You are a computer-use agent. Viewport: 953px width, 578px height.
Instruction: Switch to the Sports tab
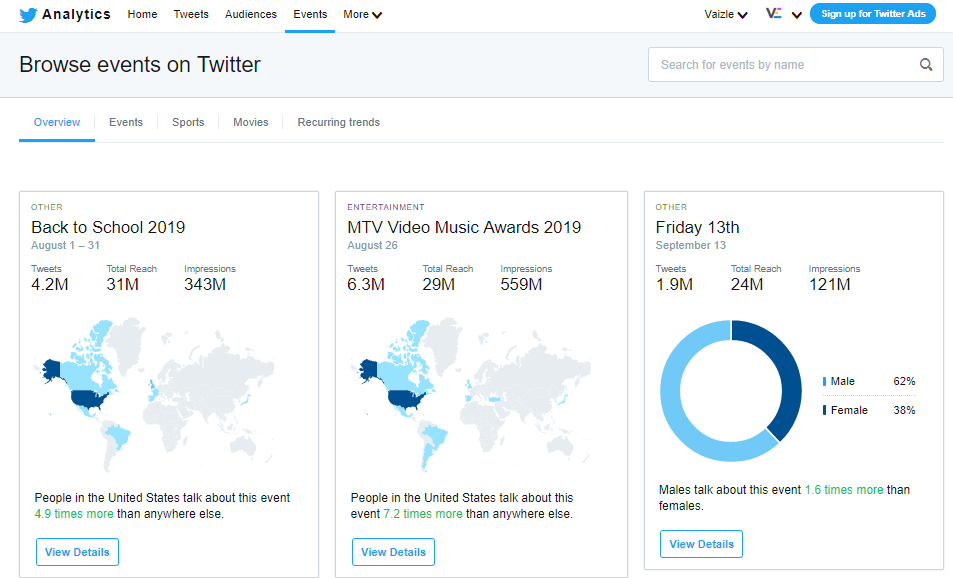click(188, 122)
